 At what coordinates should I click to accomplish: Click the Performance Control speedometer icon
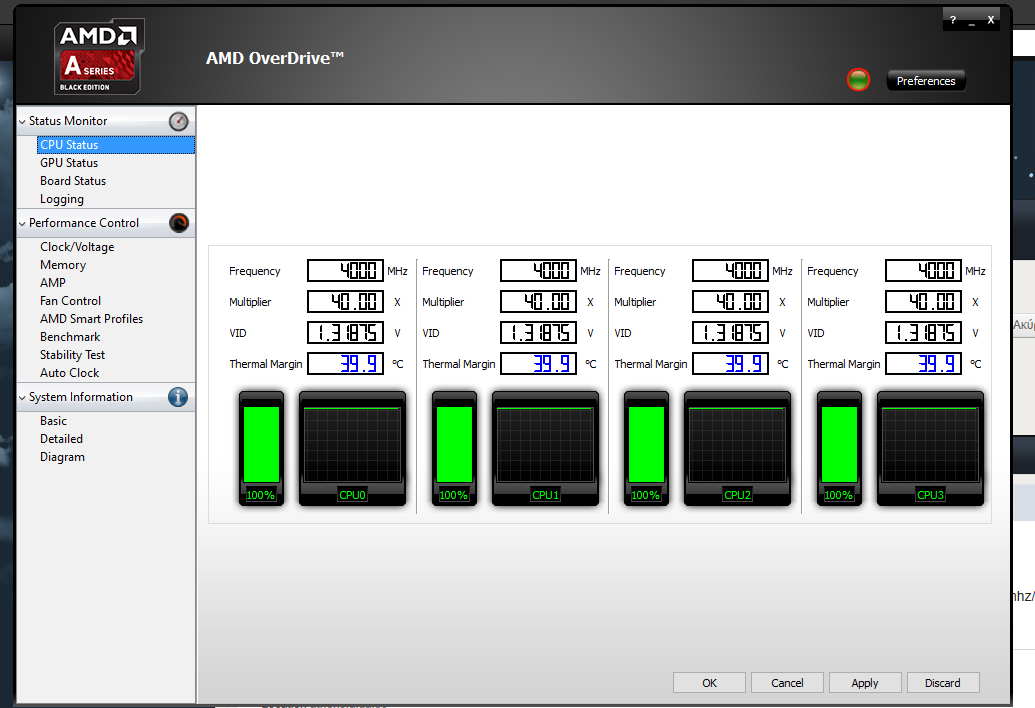coord(178,223)
